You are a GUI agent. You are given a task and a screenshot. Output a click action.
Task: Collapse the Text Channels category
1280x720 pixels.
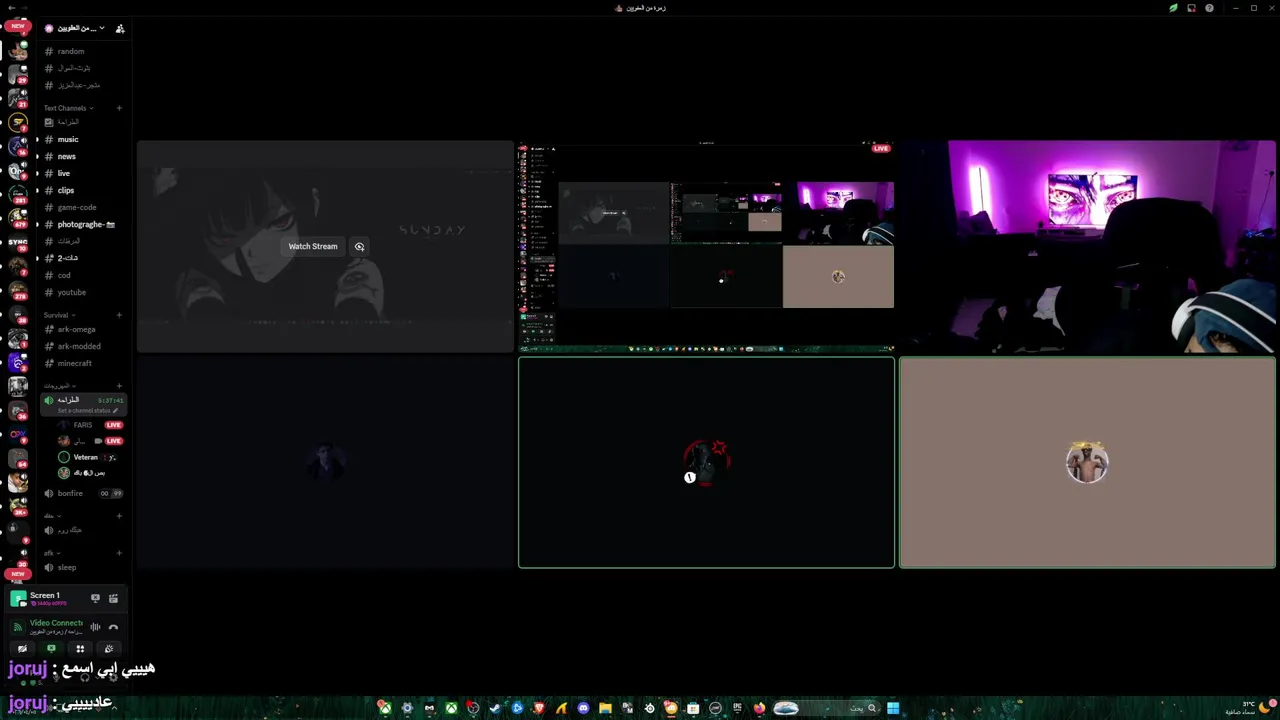coord(68,108)
